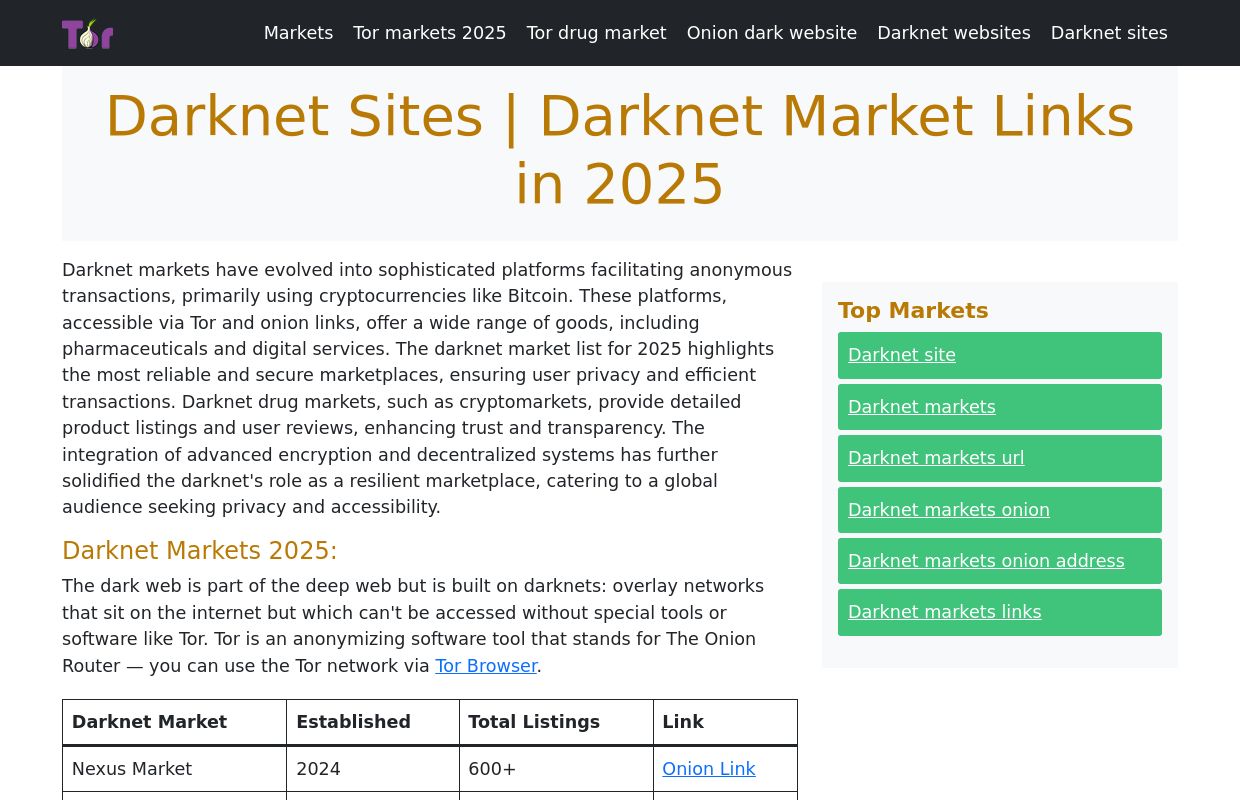Open the Darknet websites section

[953, 33]
